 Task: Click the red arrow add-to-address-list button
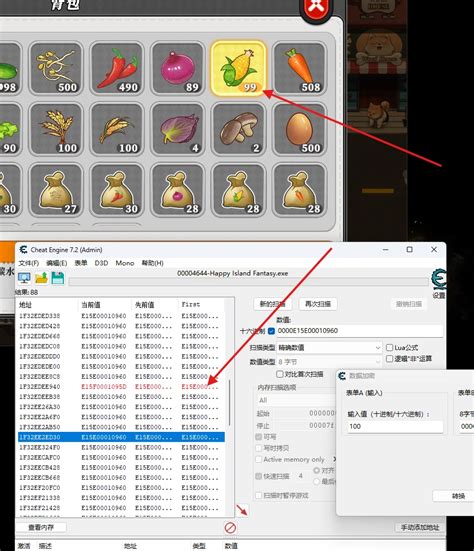click(242, 510)
